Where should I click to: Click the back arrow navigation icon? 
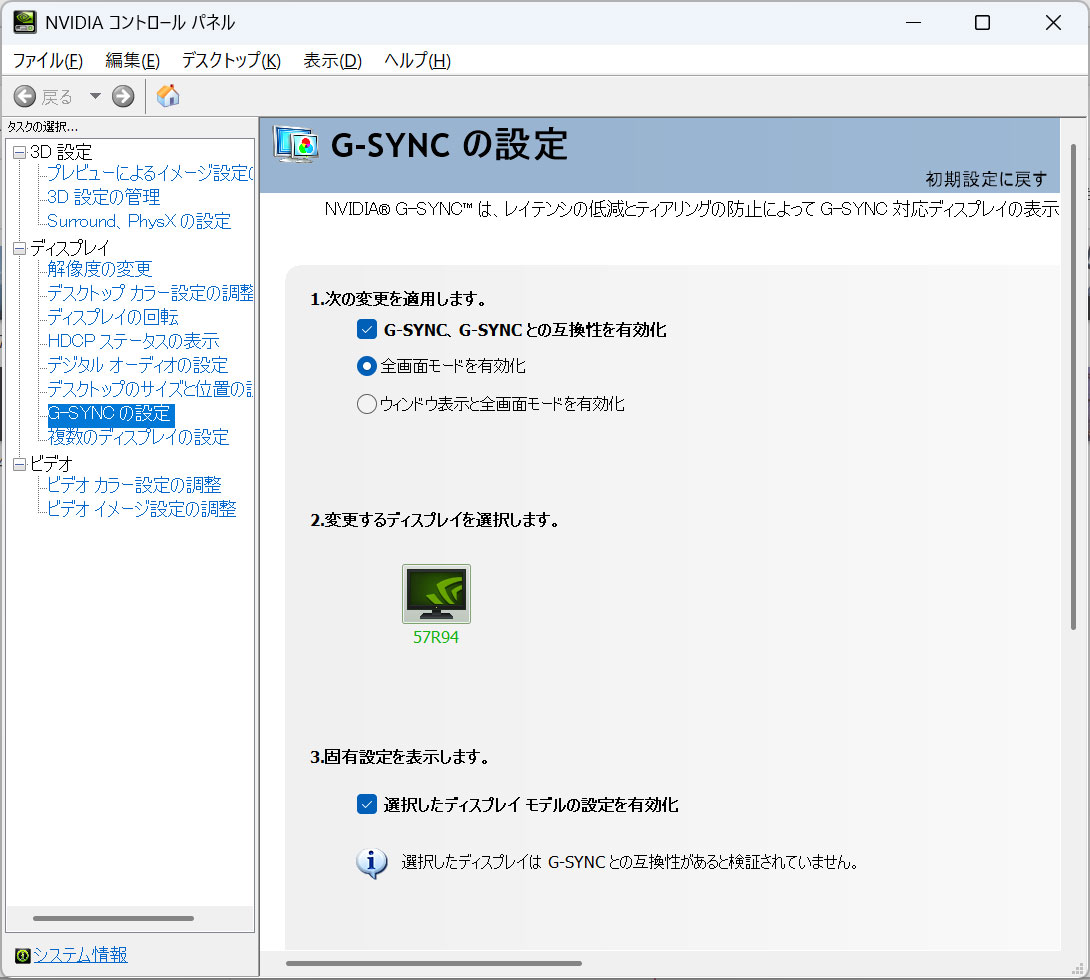point(25,97)
